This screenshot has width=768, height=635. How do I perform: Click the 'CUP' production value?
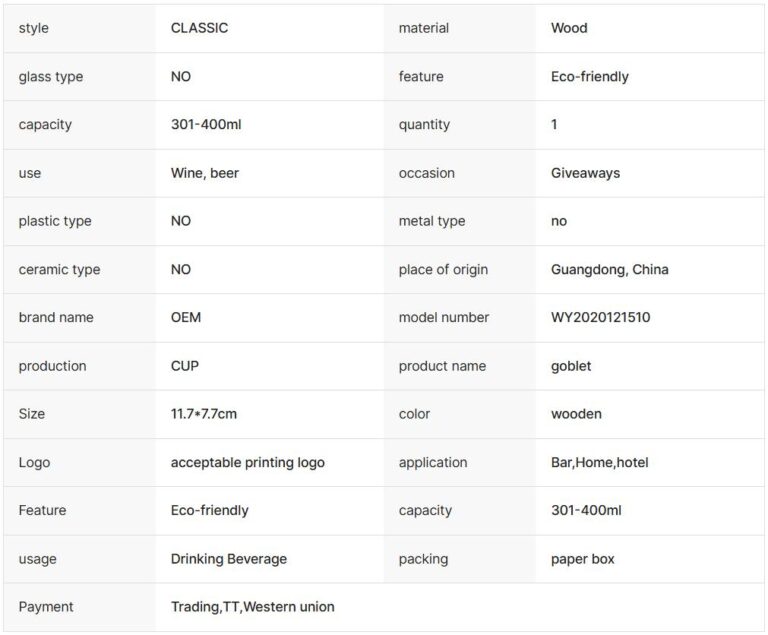185,366
